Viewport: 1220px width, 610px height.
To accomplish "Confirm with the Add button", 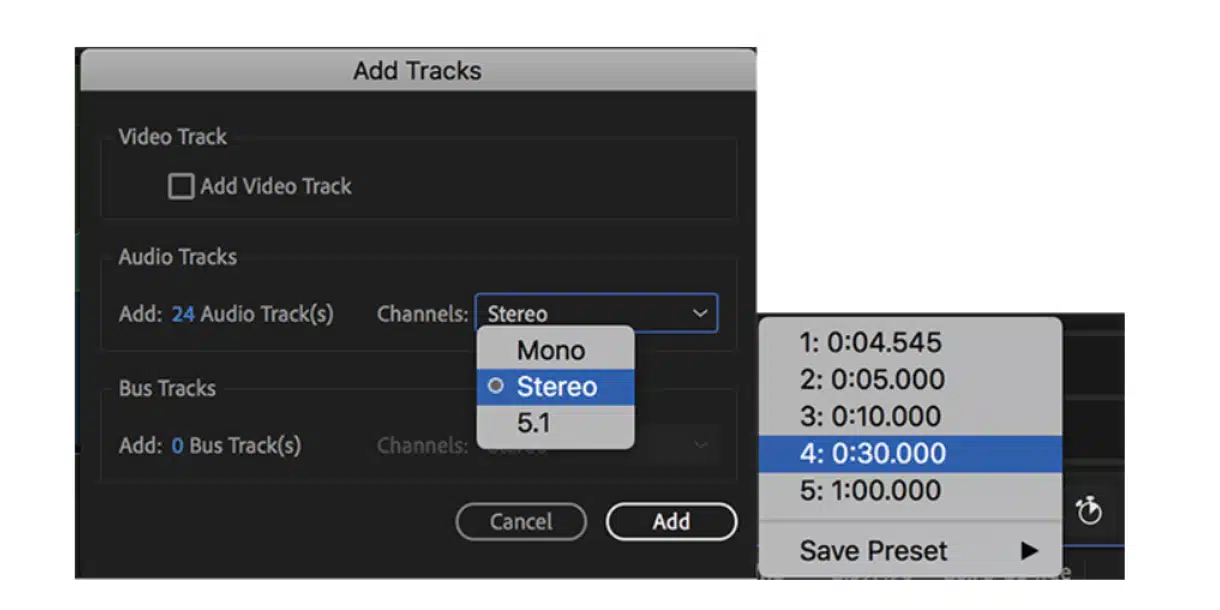I will [671, 521].
